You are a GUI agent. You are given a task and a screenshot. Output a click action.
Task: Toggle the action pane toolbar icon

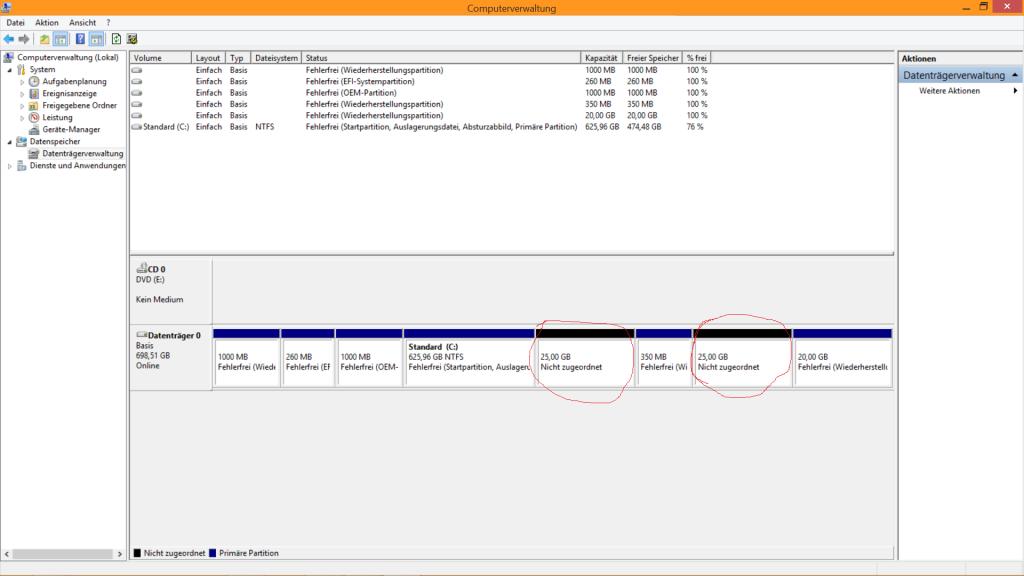pyautogui.click(x=97, y=39)
